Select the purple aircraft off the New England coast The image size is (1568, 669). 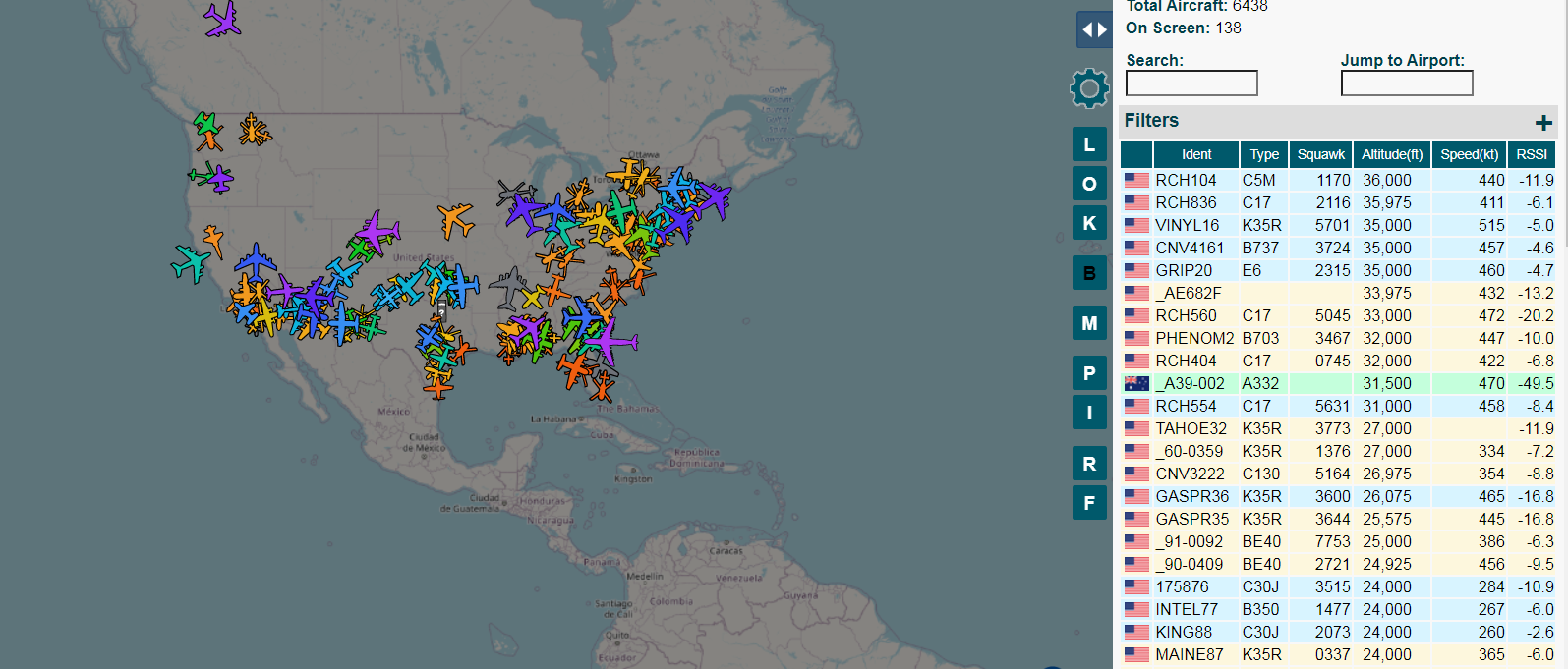coord(712,199)
